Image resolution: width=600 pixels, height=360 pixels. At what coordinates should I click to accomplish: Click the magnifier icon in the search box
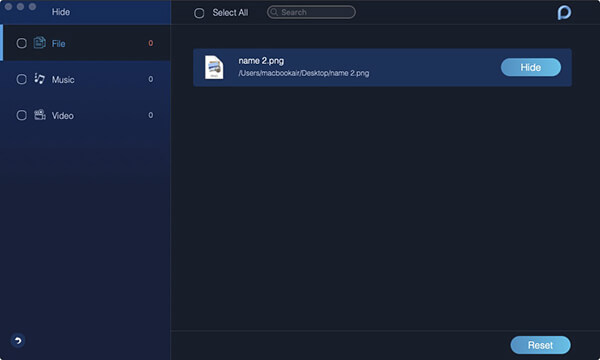(x=274, y=12)
